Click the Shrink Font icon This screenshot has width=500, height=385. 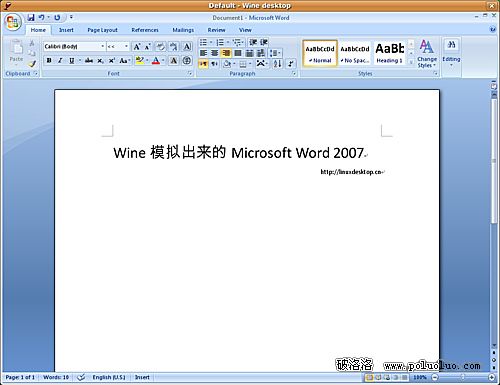click(x=147, y=47)
